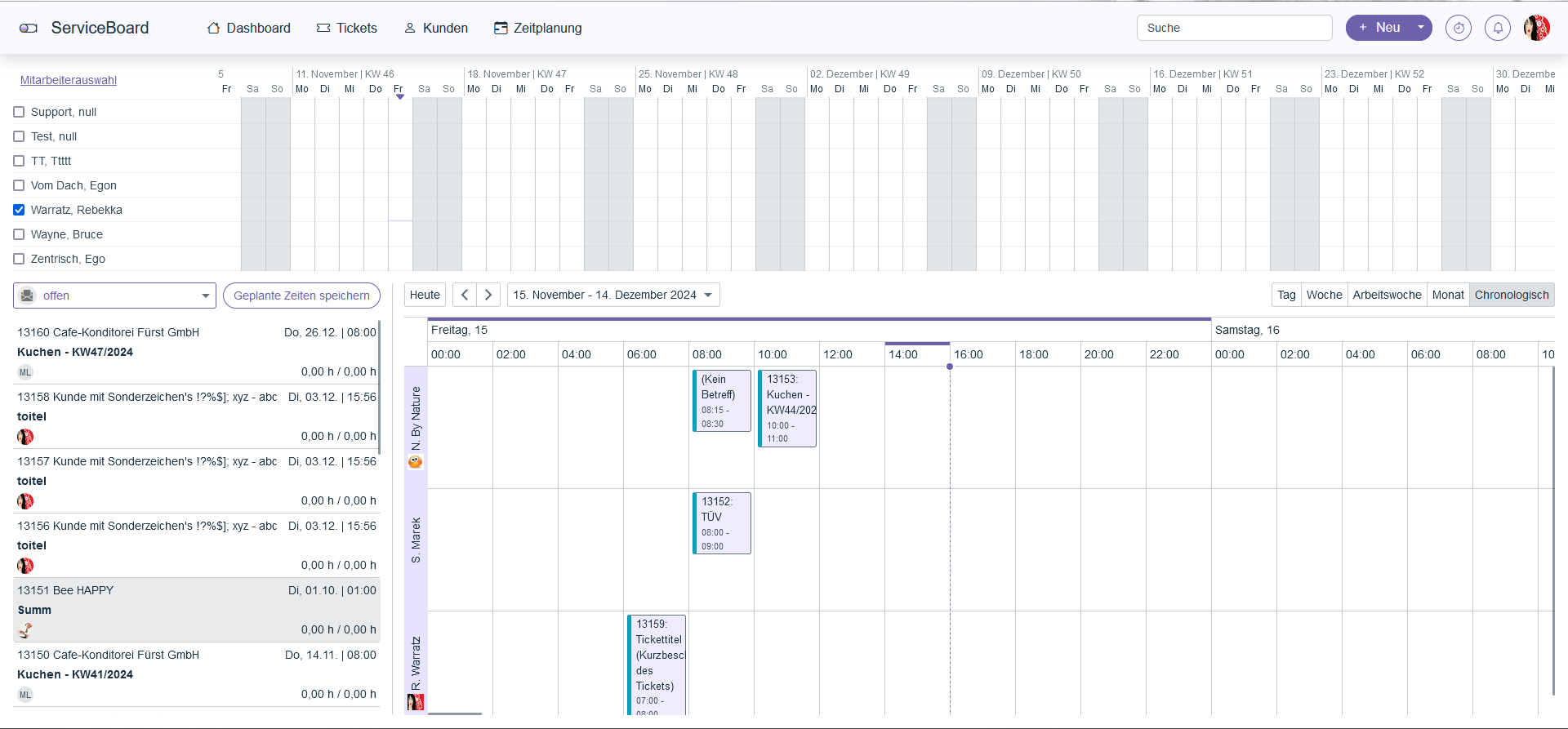Go to previous date range arrow
This screenshot has width=1568, height=729.
465,295
